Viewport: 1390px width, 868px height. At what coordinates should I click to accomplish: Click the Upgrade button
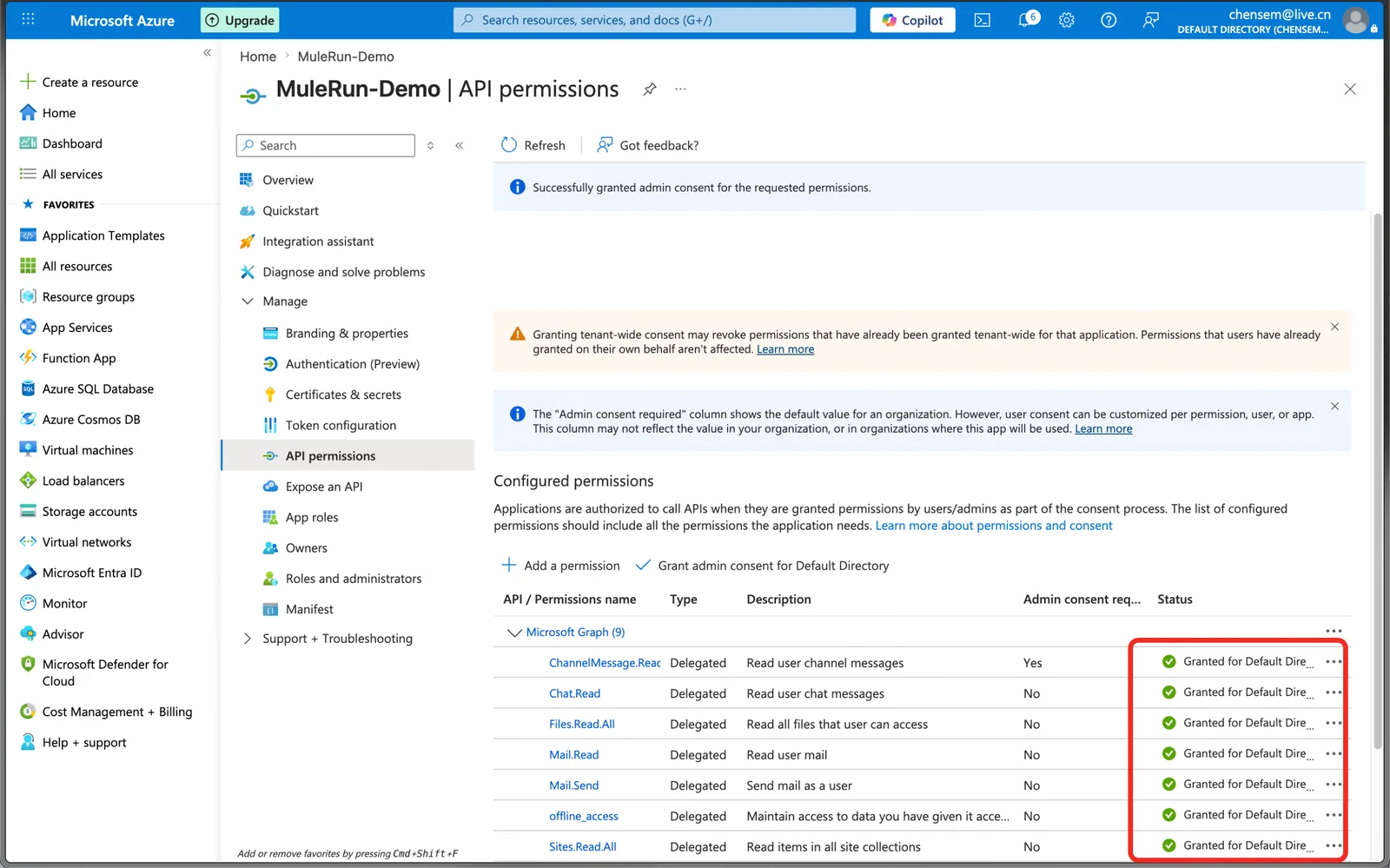241,20
